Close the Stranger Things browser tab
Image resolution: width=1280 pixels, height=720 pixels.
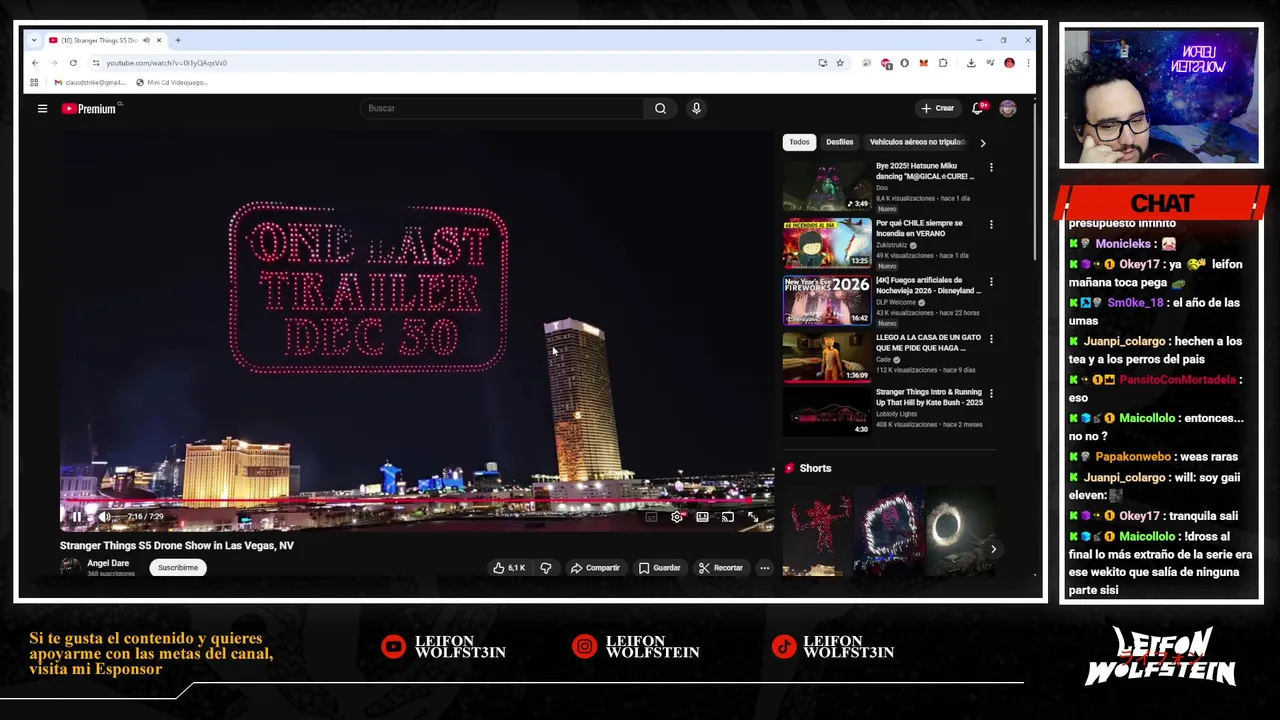[158, 40]
